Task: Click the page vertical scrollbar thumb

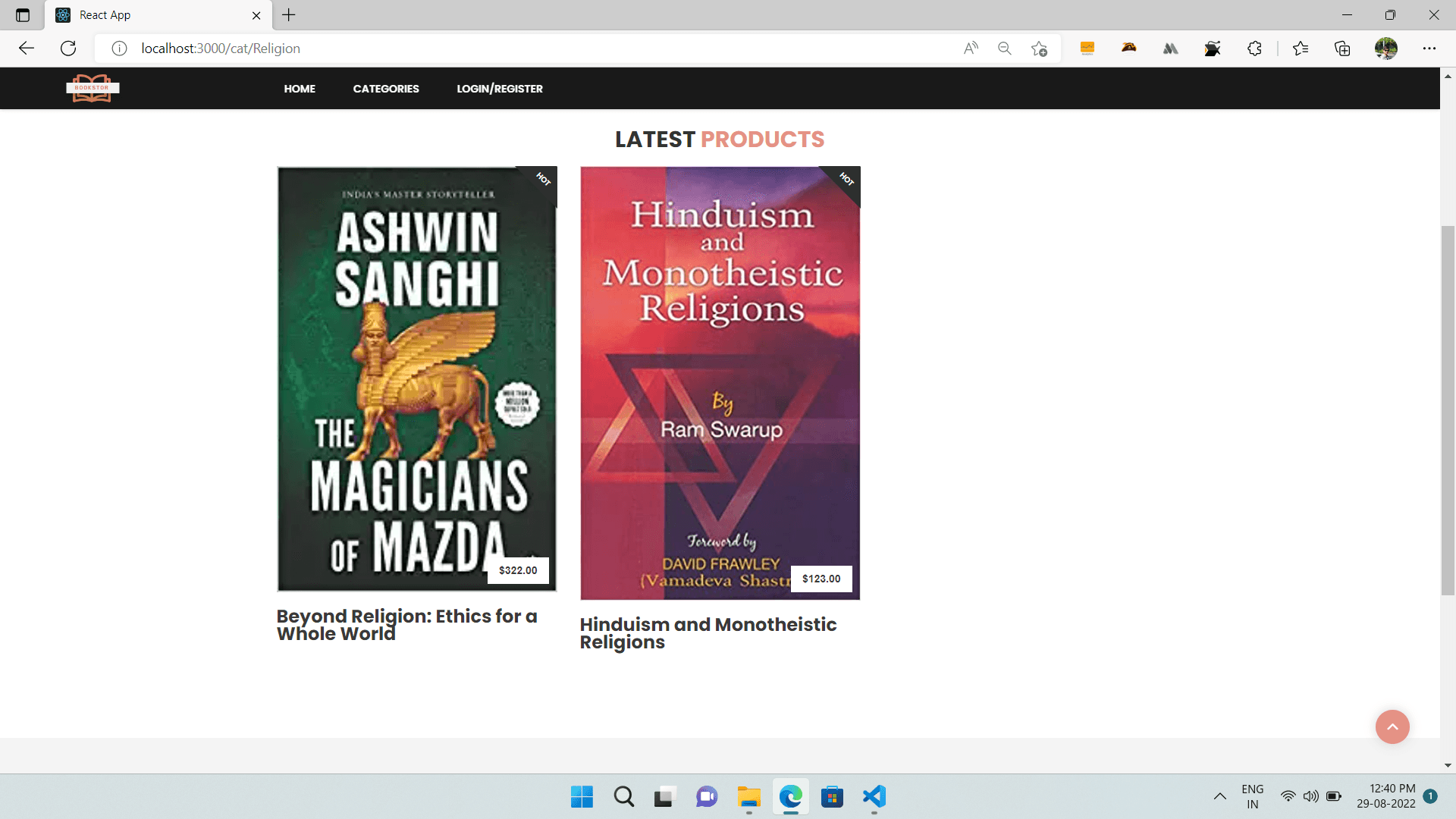Action: pyautogui.click(x=1448, y=409)
